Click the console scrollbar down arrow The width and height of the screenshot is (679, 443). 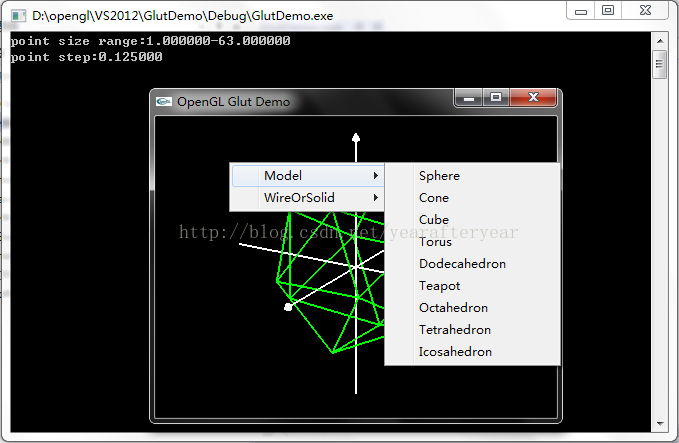[x=660, y=424]
